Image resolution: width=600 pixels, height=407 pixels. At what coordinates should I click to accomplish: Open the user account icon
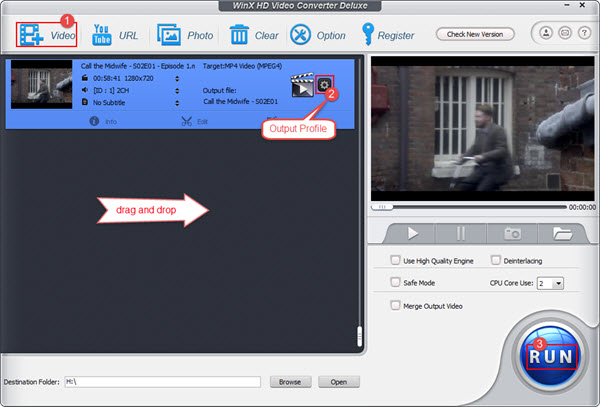click(x=546, y=33)
